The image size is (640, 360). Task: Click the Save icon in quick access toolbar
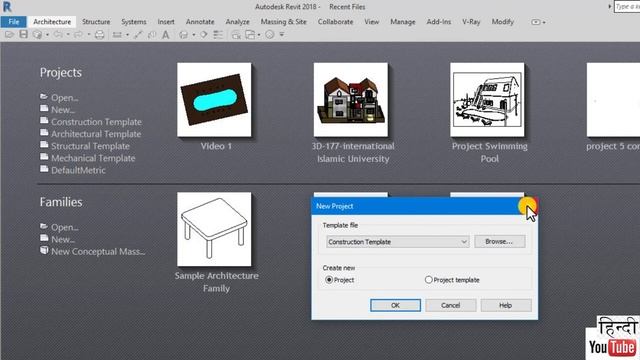24,35
